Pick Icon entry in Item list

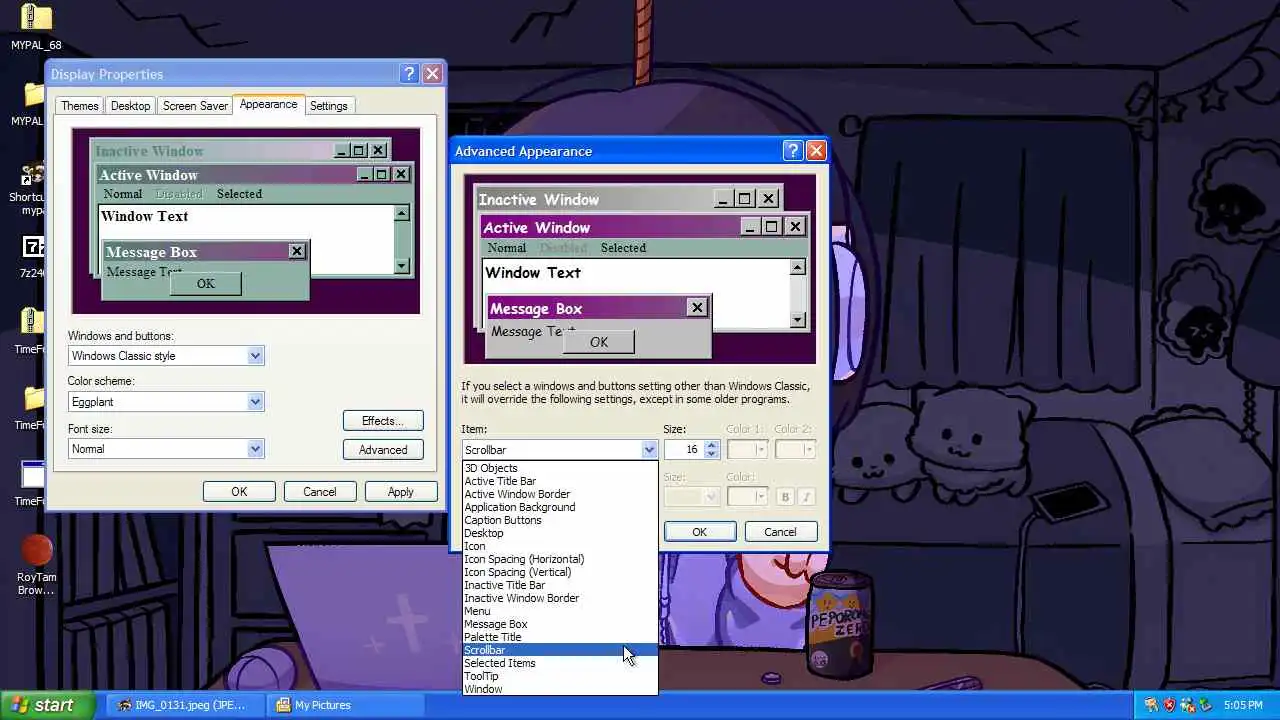tap(560, 546)
